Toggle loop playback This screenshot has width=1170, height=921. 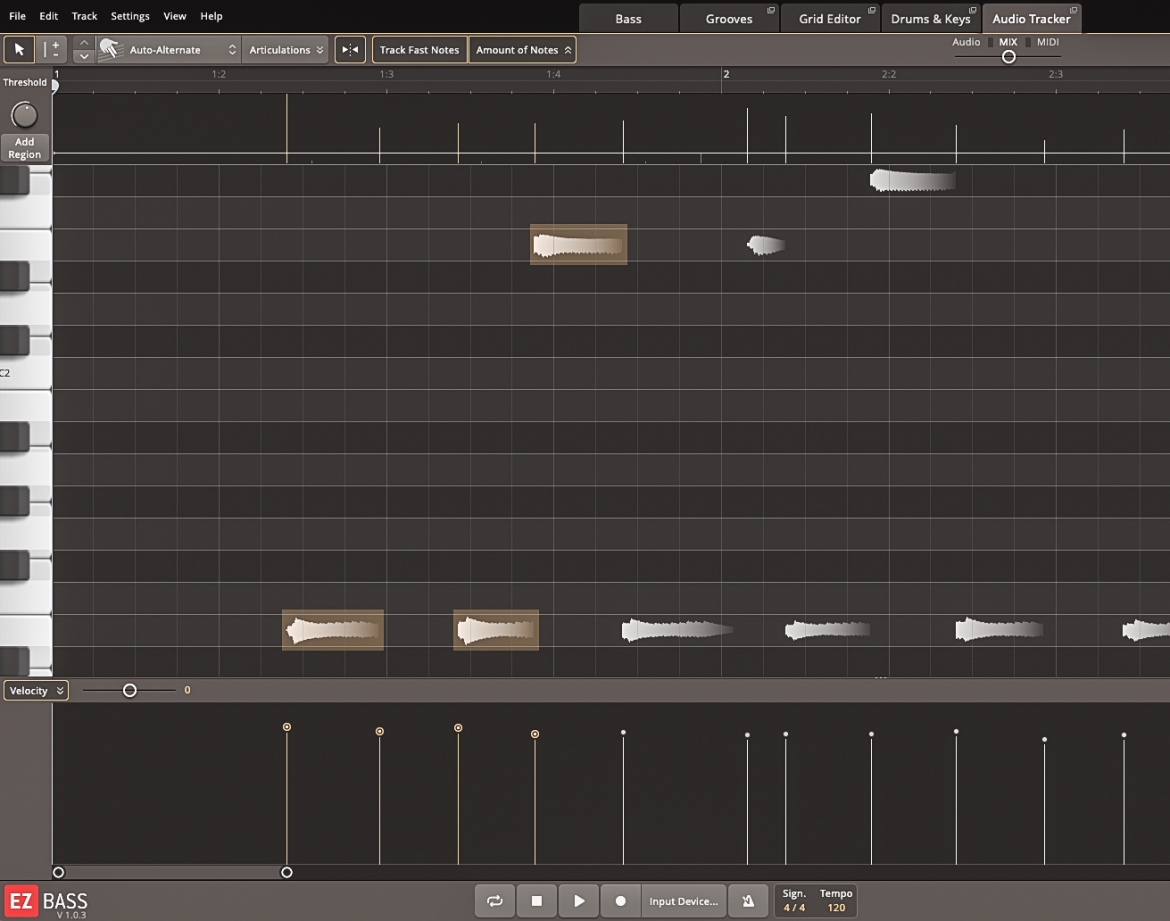click(495, 901)
